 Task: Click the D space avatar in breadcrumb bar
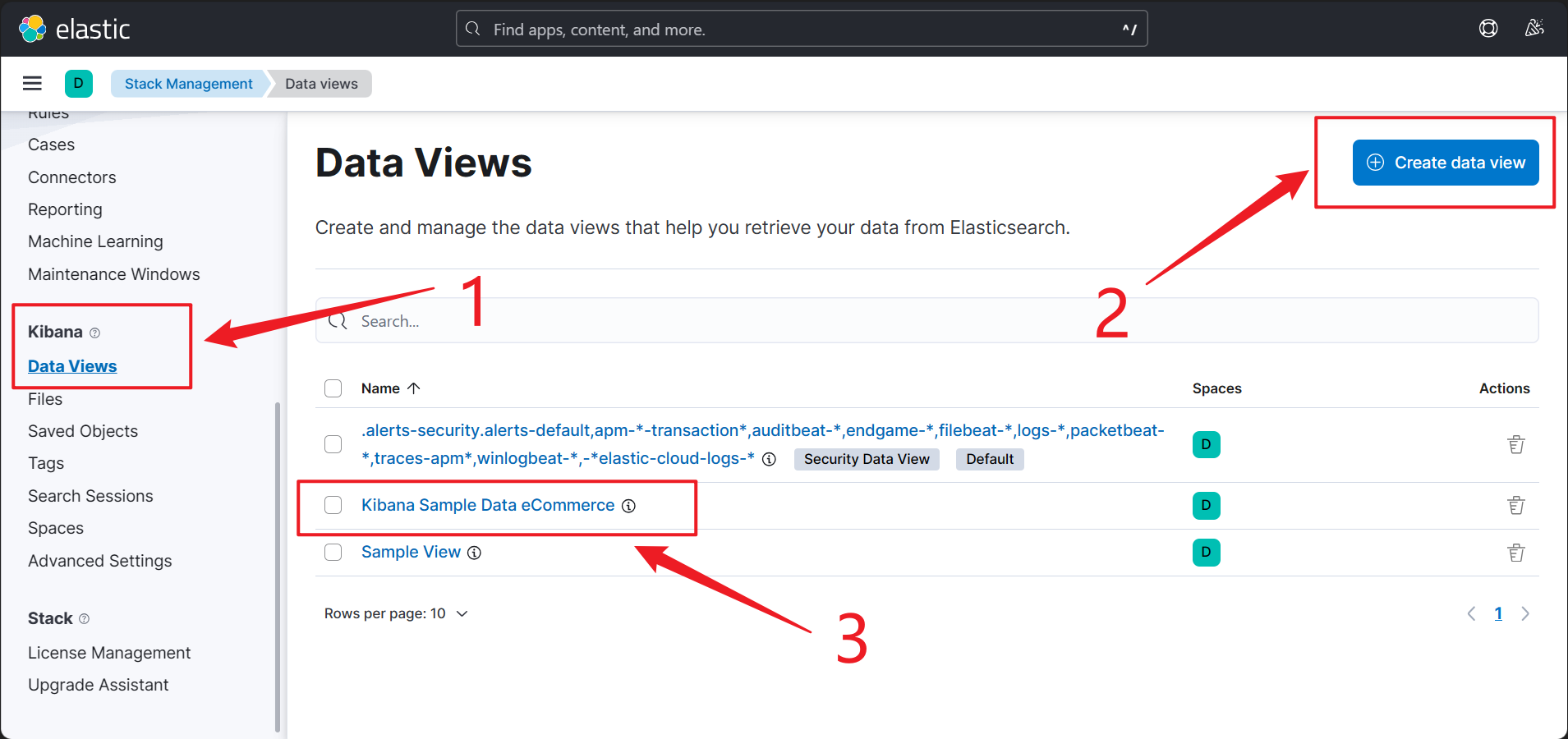[79, 83]
